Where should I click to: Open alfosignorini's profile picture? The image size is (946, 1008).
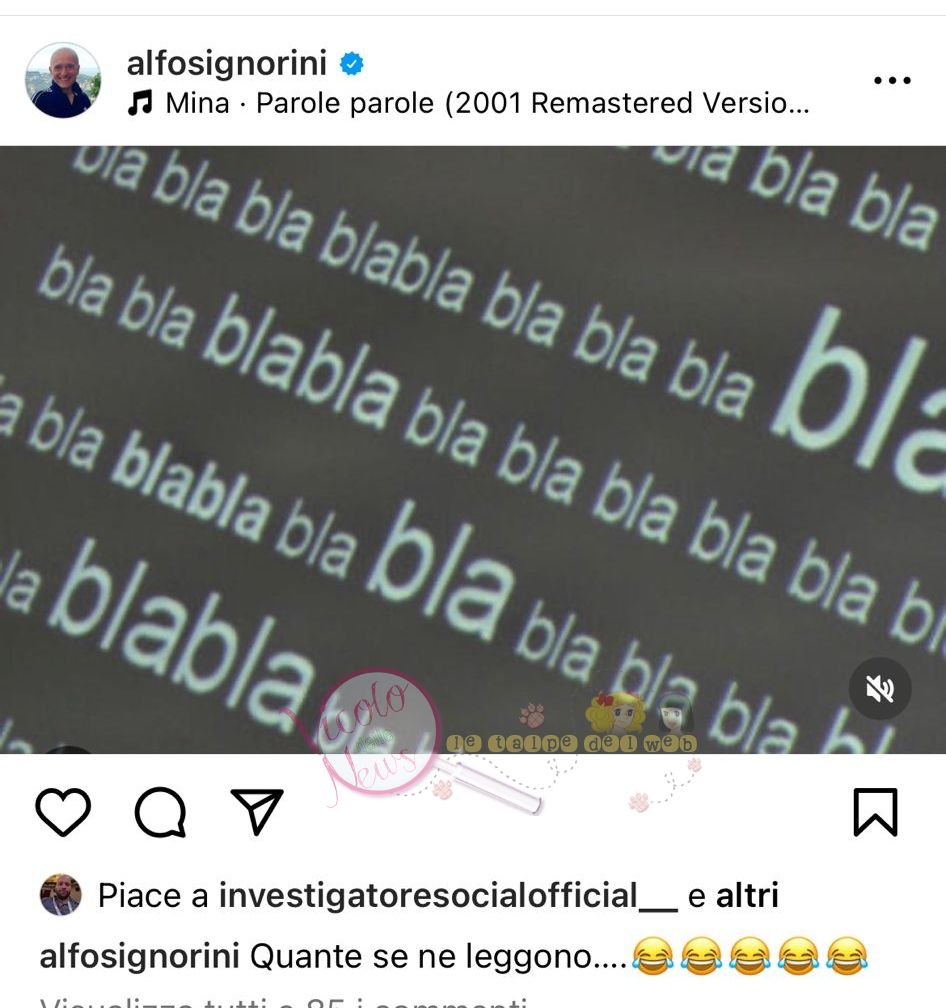point(63,80)
